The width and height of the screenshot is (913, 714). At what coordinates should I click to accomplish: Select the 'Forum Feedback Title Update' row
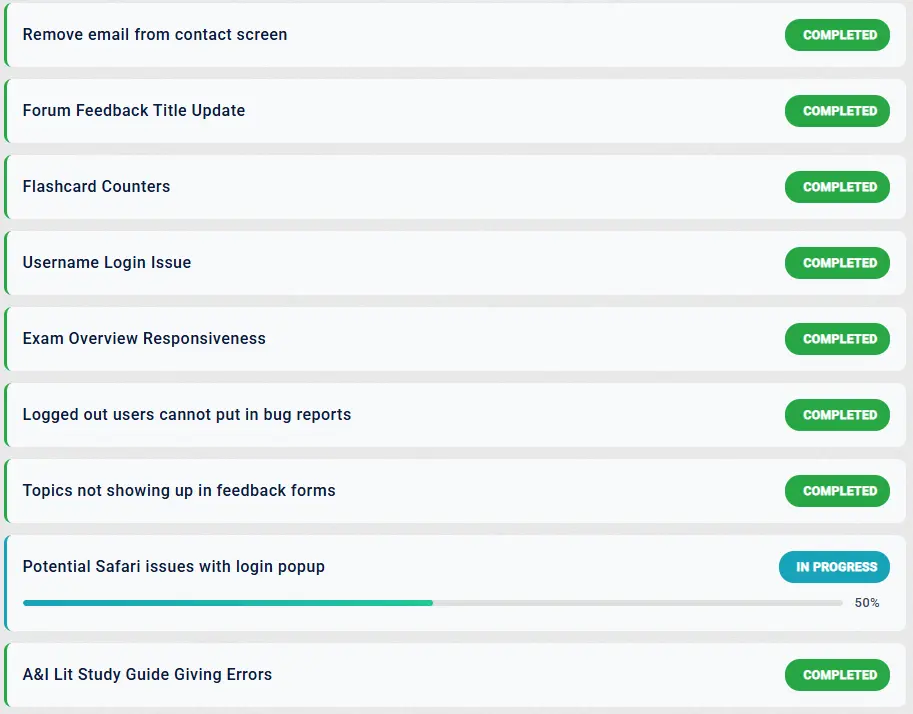[133, 110]
